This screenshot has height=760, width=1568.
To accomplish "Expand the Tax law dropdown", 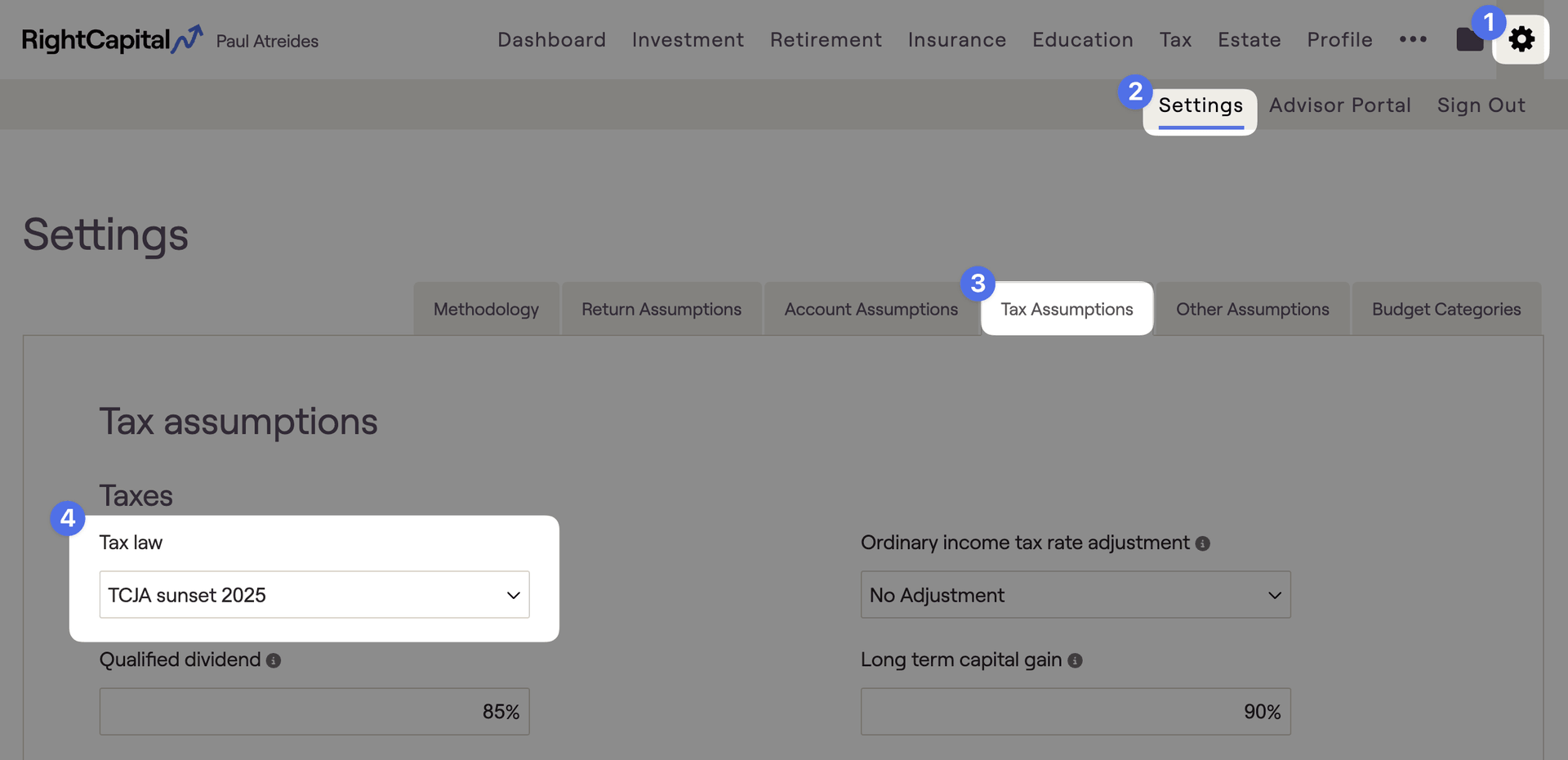I will [x=314, y=595].
